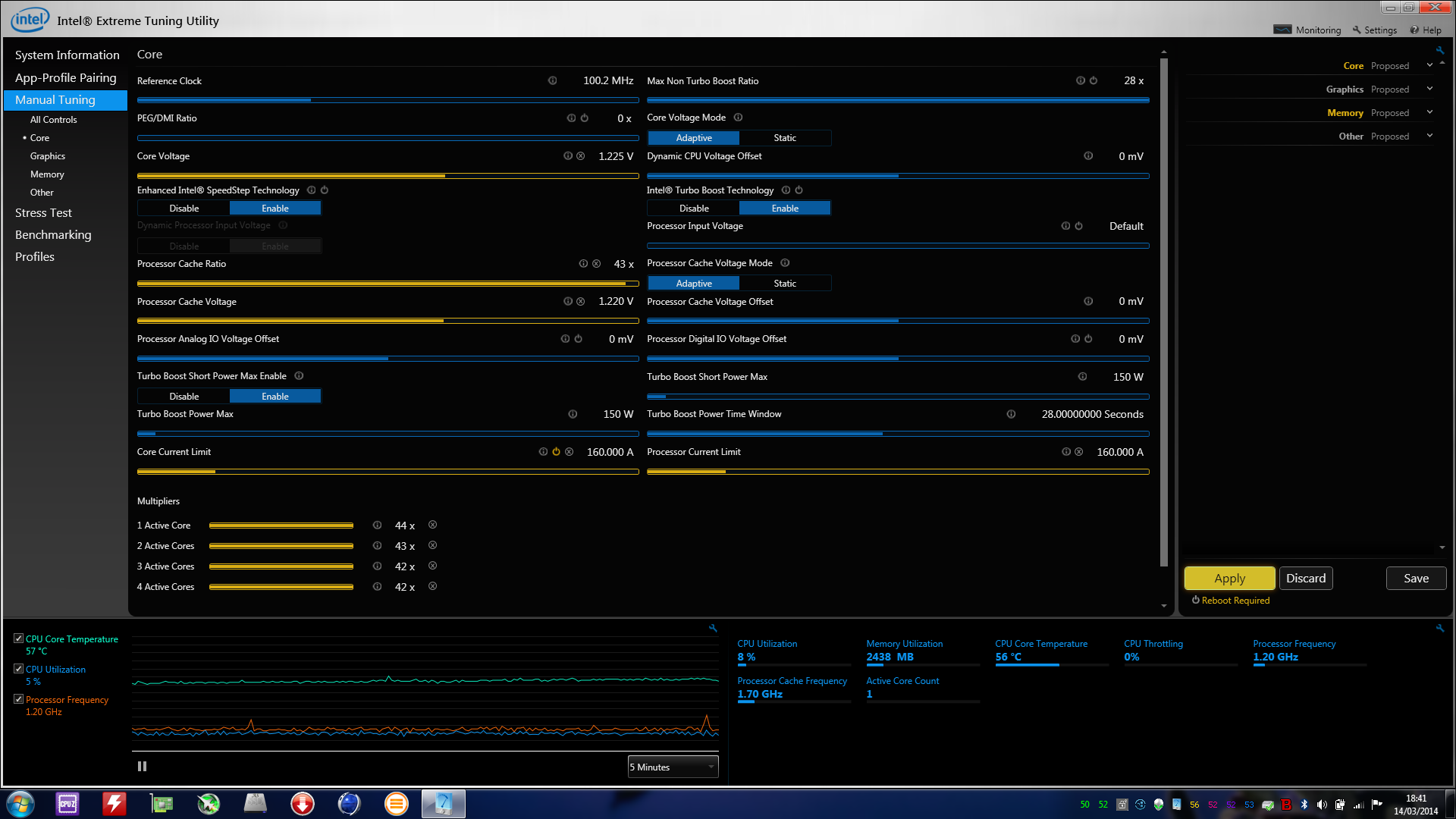
Task: Click reset icon beside Processor Cache Ratio
Action: pos(596,264)
